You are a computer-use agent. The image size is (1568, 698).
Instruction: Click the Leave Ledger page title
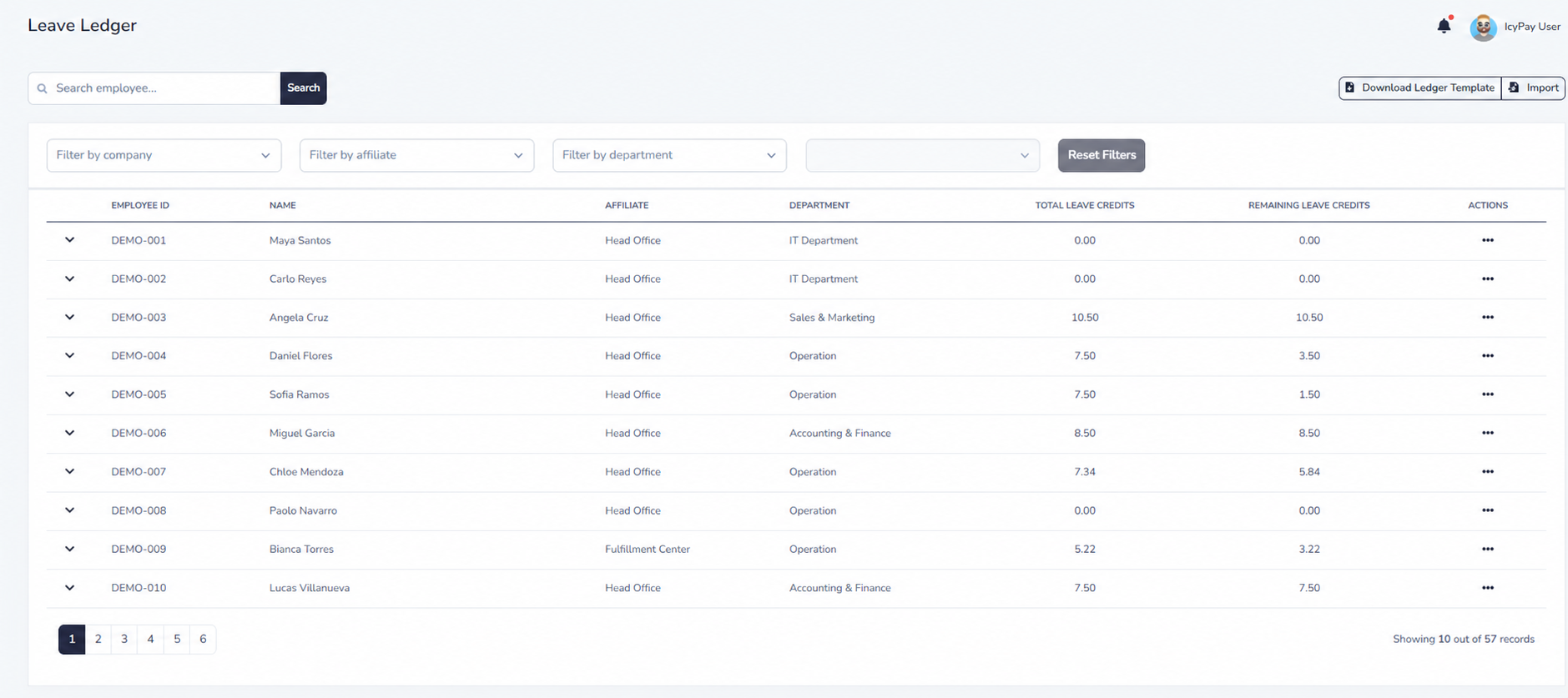coord(82,25)
